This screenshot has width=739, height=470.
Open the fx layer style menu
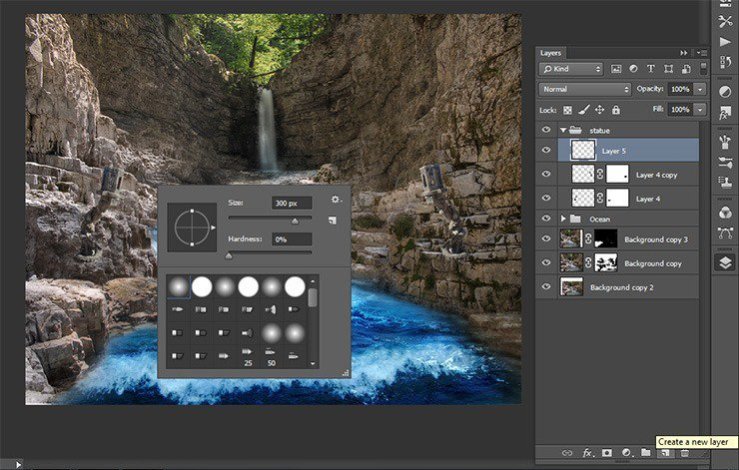pos(588,453)
